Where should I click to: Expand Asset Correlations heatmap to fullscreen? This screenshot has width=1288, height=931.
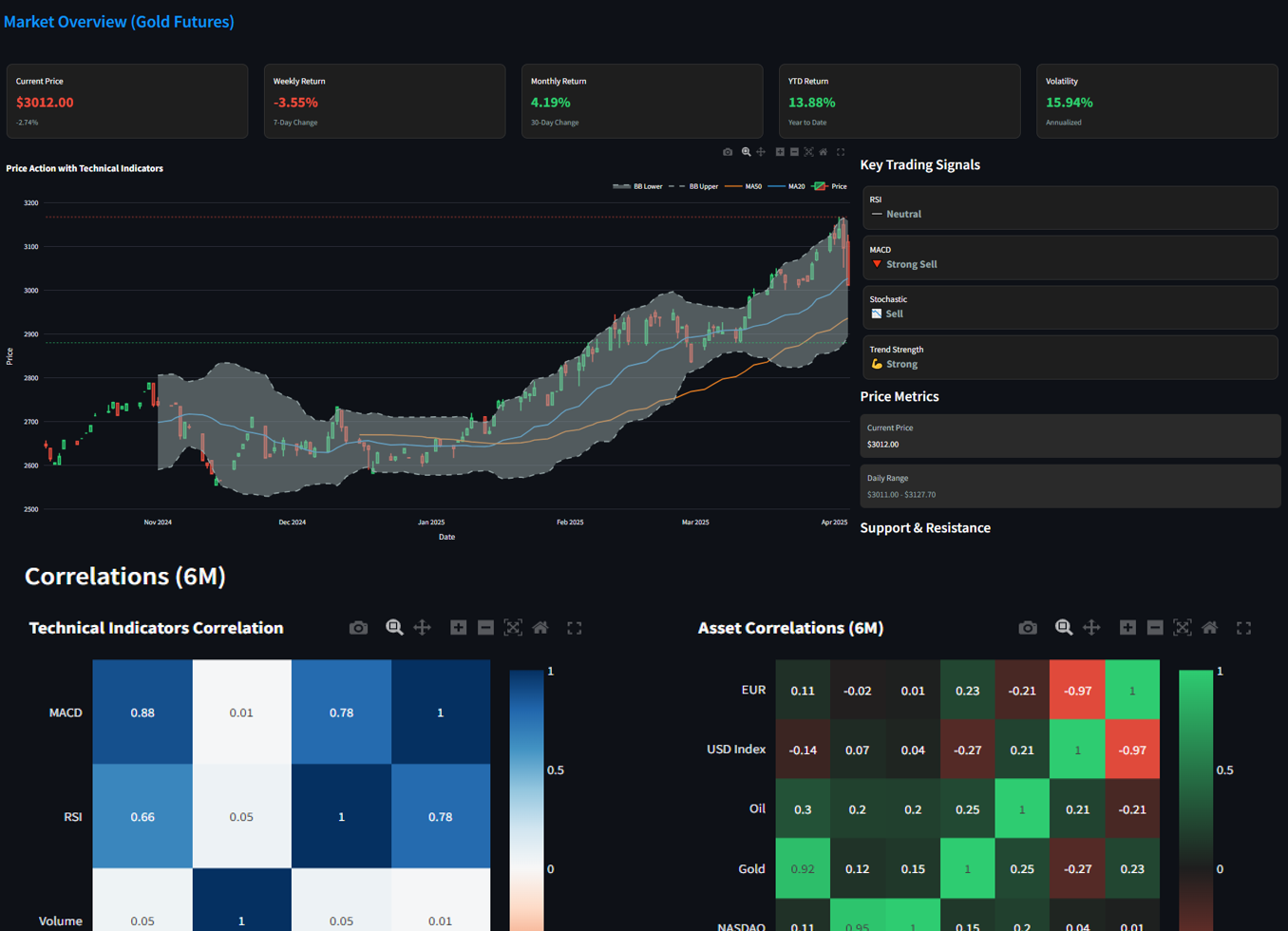point(1245,627)
